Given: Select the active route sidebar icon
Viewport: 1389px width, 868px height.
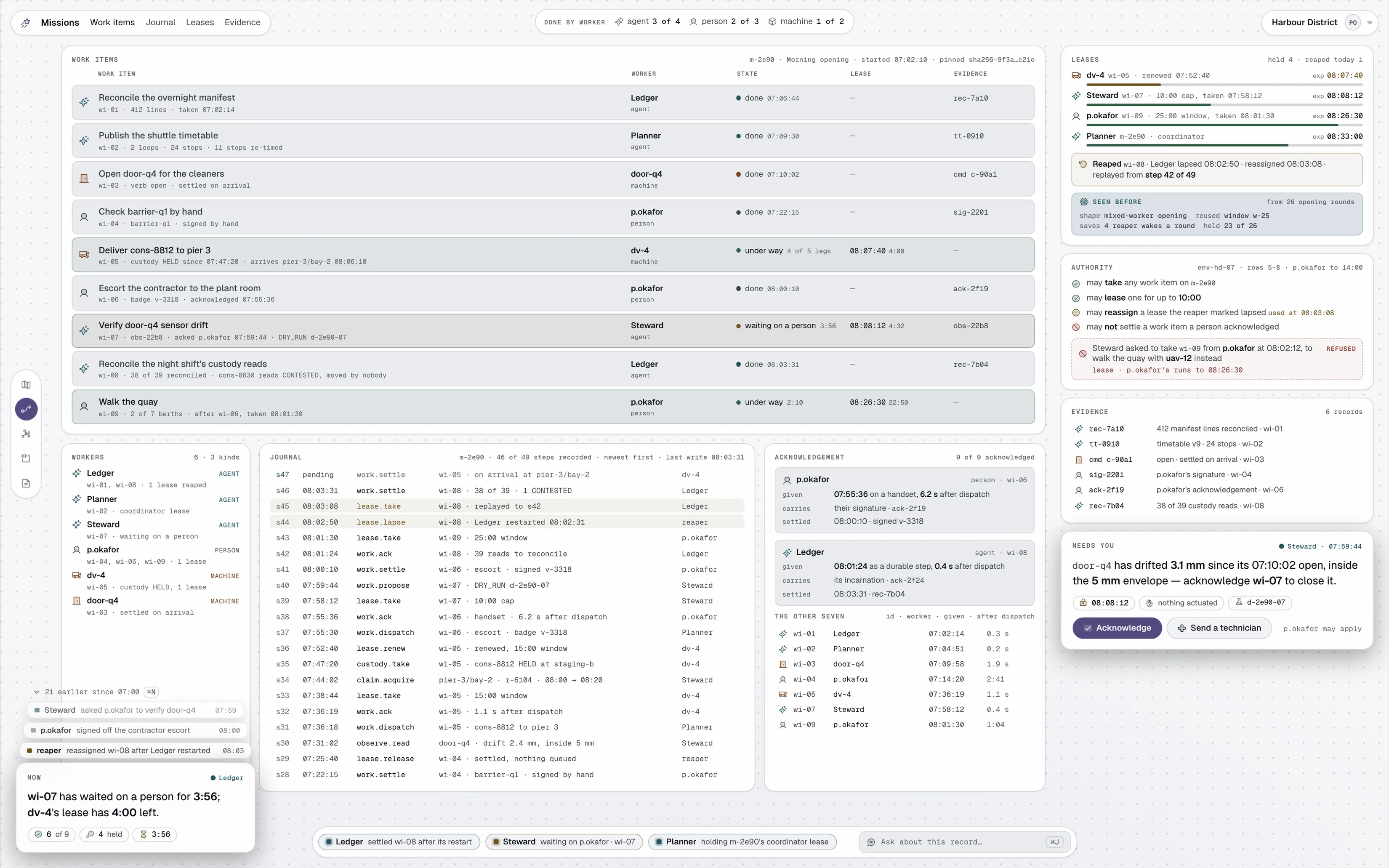Looking at the screenshot, I should (26, 409).
